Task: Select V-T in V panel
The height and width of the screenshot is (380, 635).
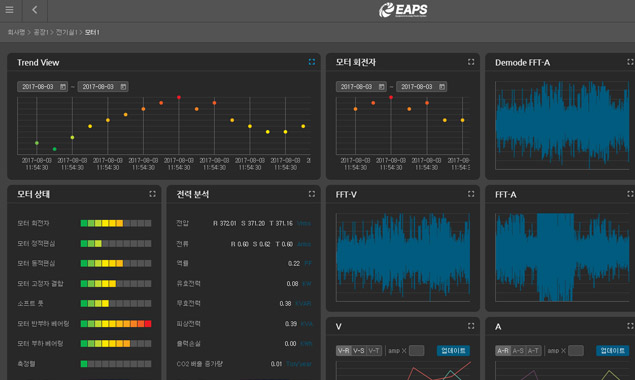Action: pyautogui.click(x=374, y=351)
